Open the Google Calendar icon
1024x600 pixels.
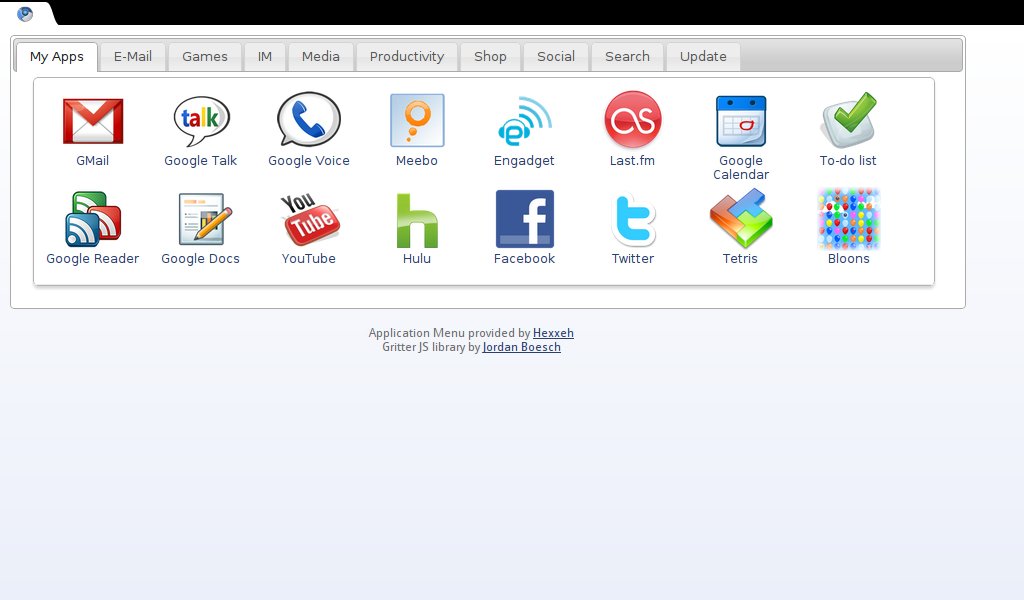point(741,121)
